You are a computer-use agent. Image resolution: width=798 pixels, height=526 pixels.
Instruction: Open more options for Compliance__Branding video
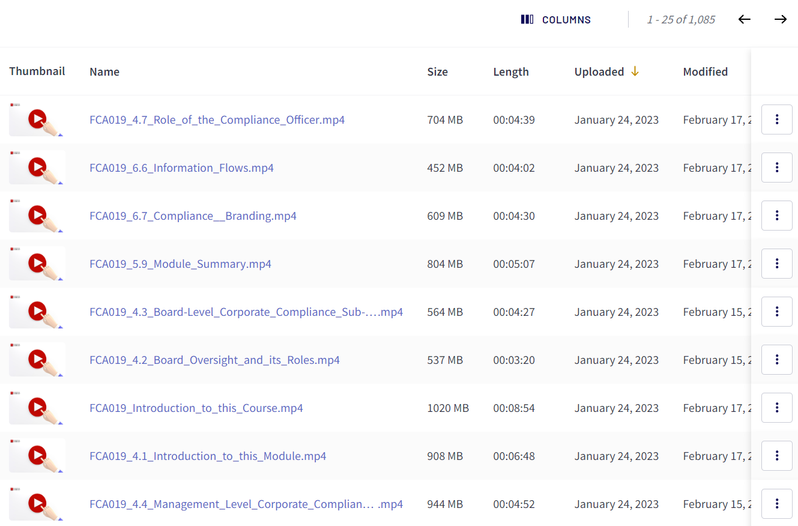(x=777, y=216)
